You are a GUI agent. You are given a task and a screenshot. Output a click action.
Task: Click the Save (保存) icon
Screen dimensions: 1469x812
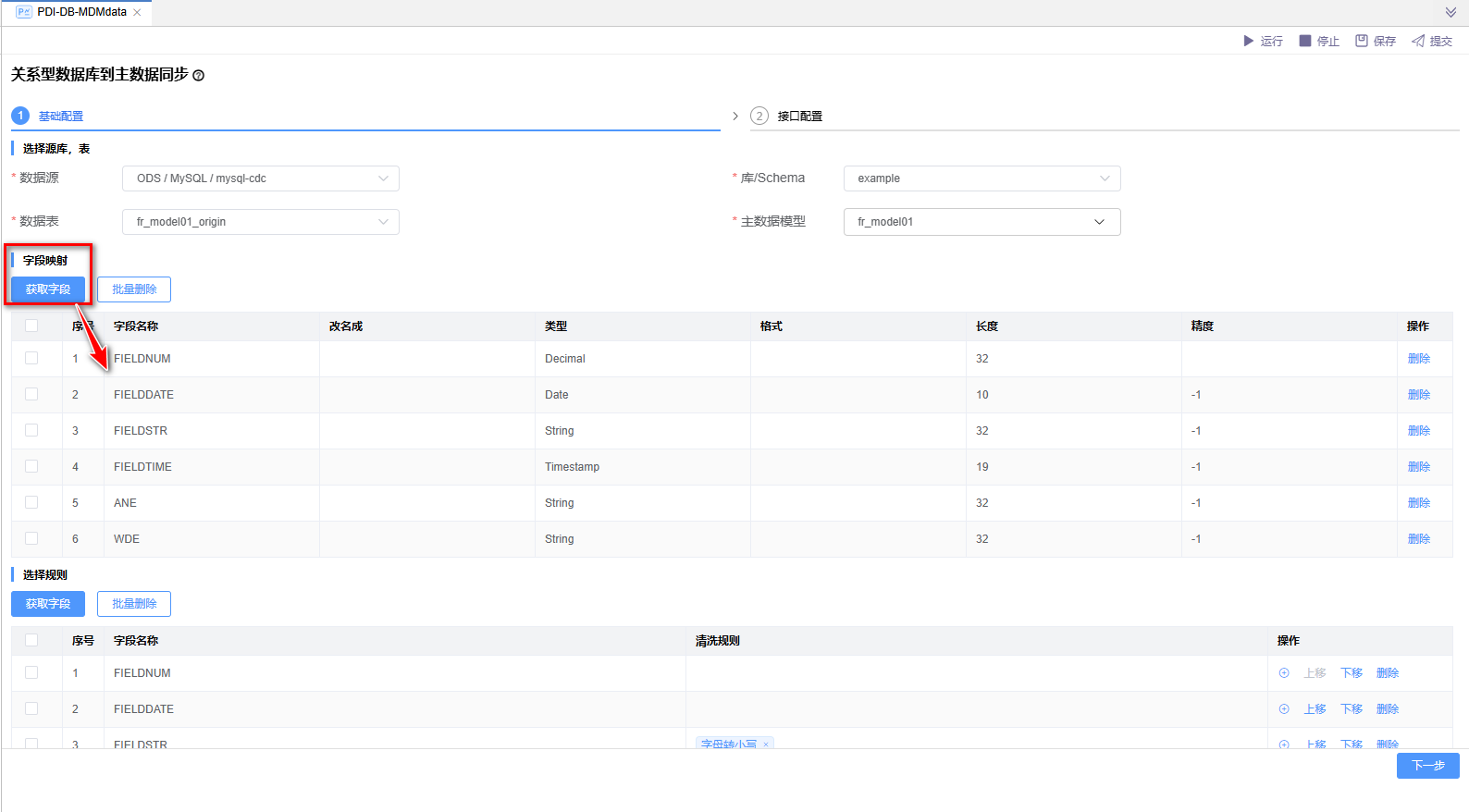(x=1362, y=41)
